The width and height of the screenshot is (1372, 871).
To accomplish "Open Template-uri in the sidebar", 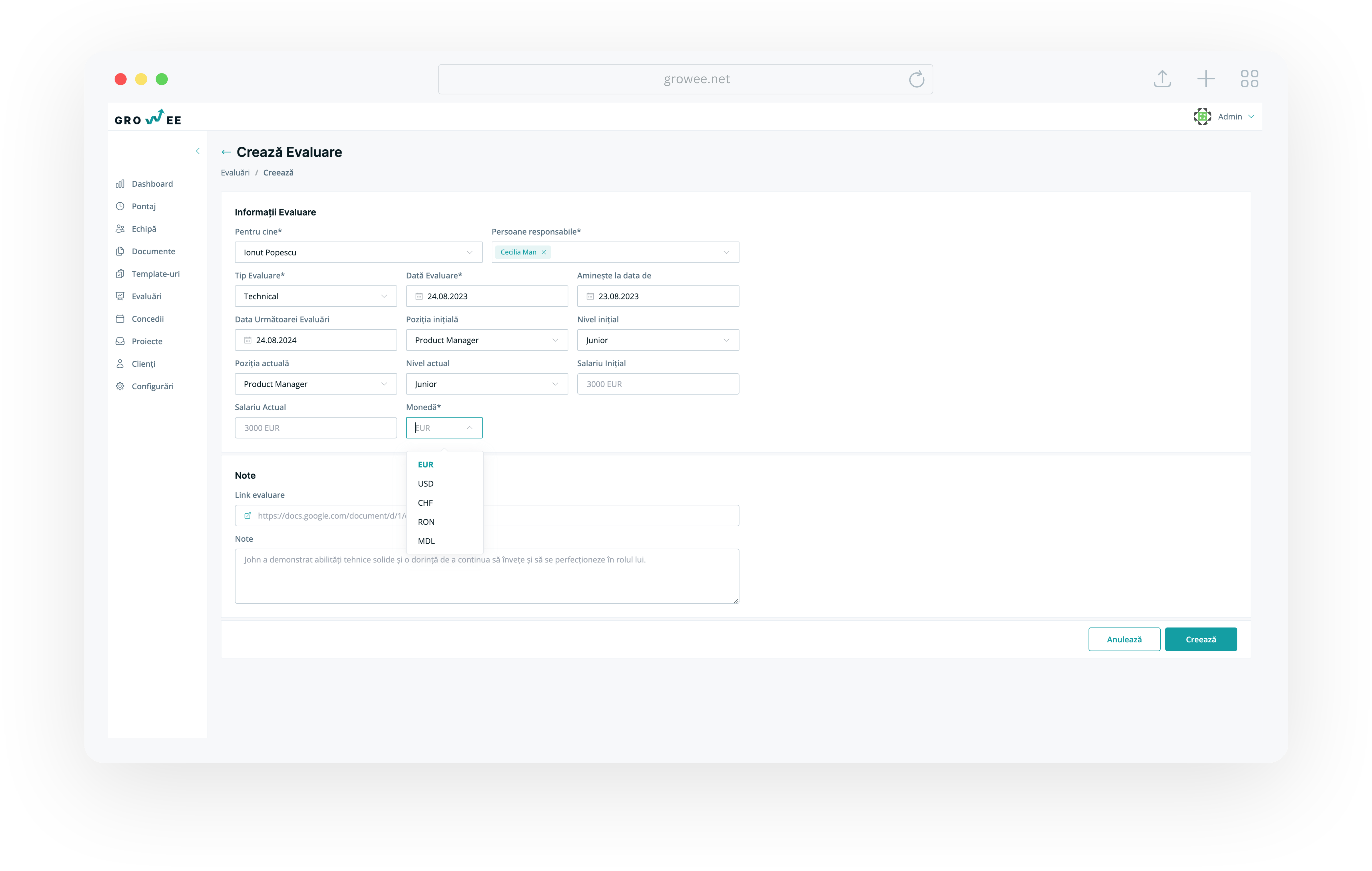I will (x=156, y=274).
